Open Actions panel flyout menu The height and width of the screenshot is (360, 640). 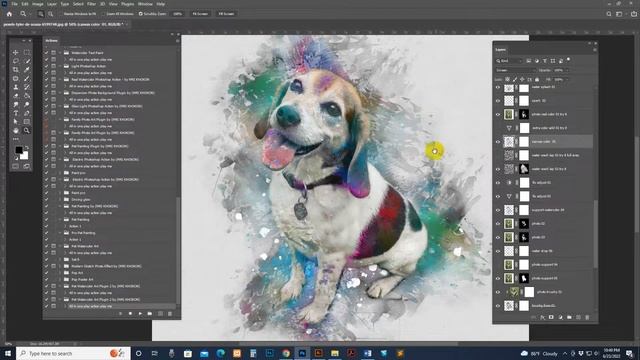[x=178, y=41]
